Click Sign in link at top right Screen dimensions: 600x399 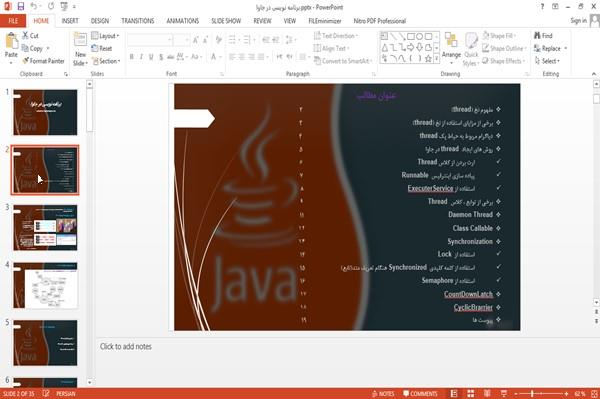(578, 21)
